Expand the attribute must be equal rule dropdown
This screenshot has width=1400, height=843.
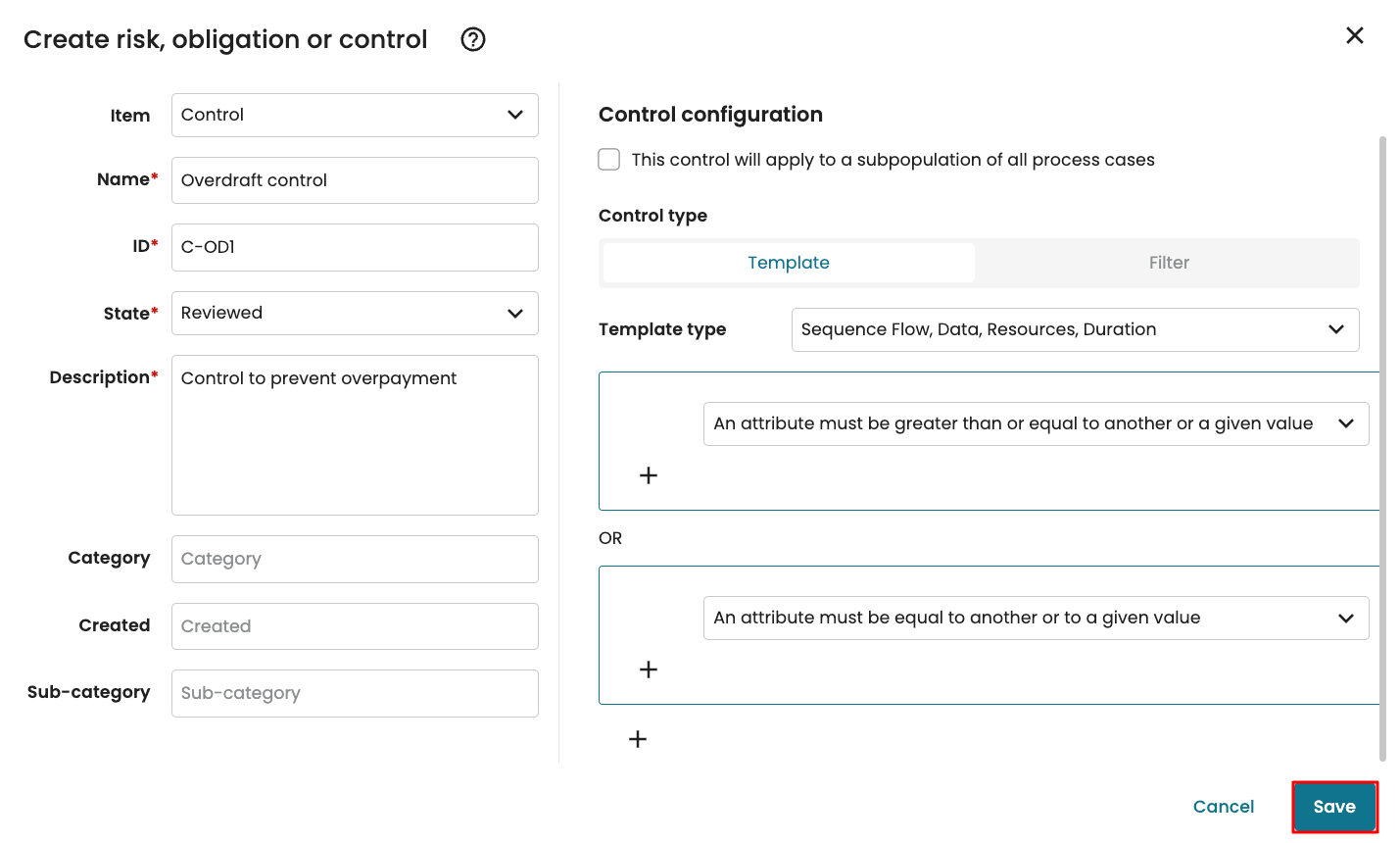click(1036, 618)
